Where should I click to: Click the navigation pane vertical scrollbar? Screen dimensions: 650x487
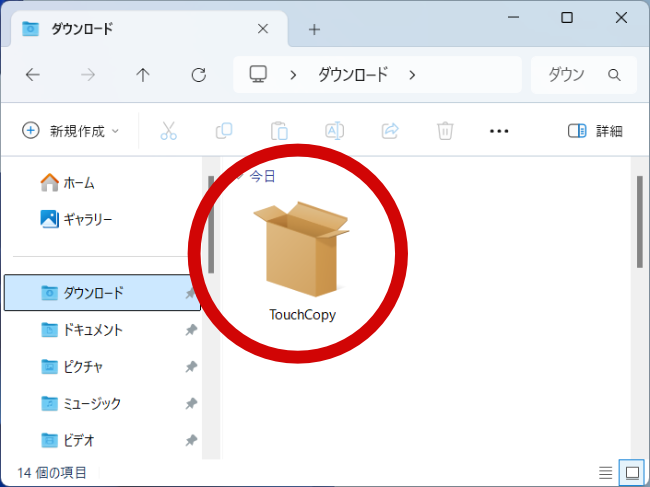pyautogui.click(x=211, y=224)
